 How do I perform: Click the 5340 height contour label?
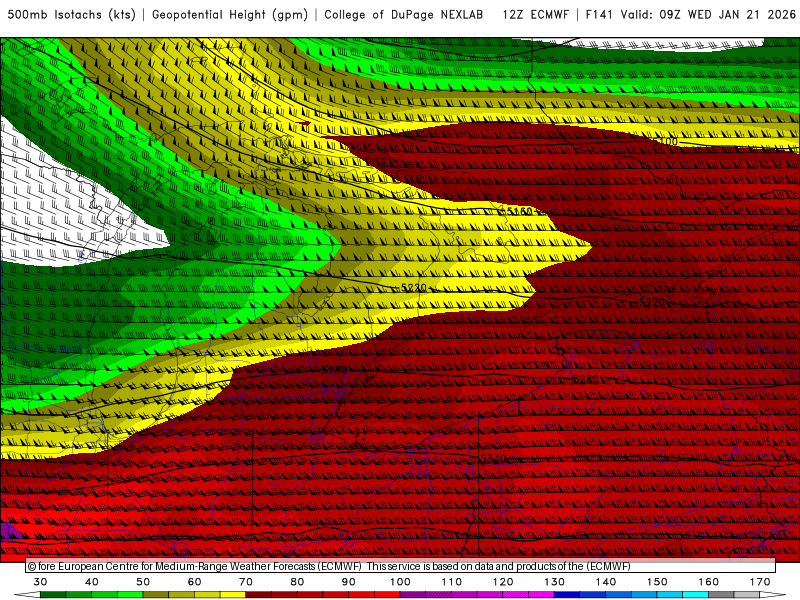[492, 459]
